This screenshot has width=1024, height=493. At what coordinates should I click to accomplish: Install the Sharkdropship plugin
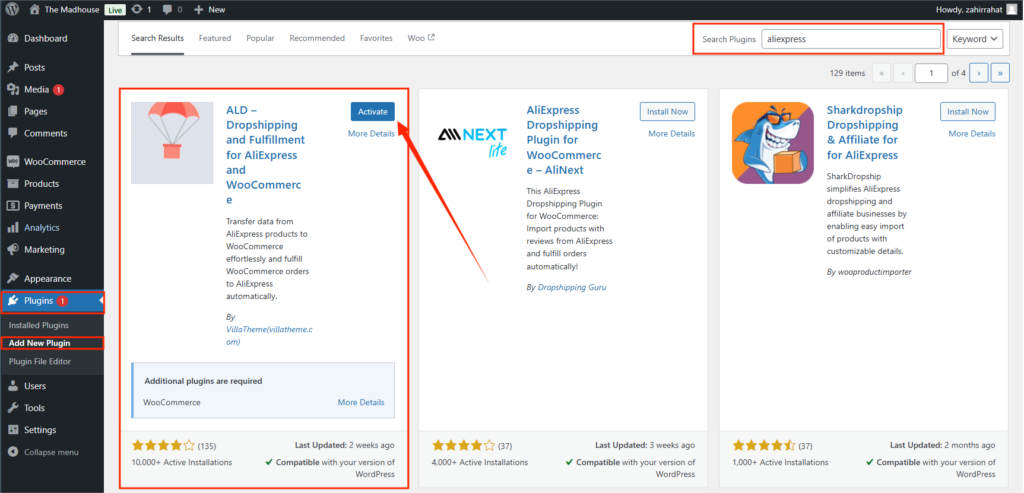(x=968, y=112)
